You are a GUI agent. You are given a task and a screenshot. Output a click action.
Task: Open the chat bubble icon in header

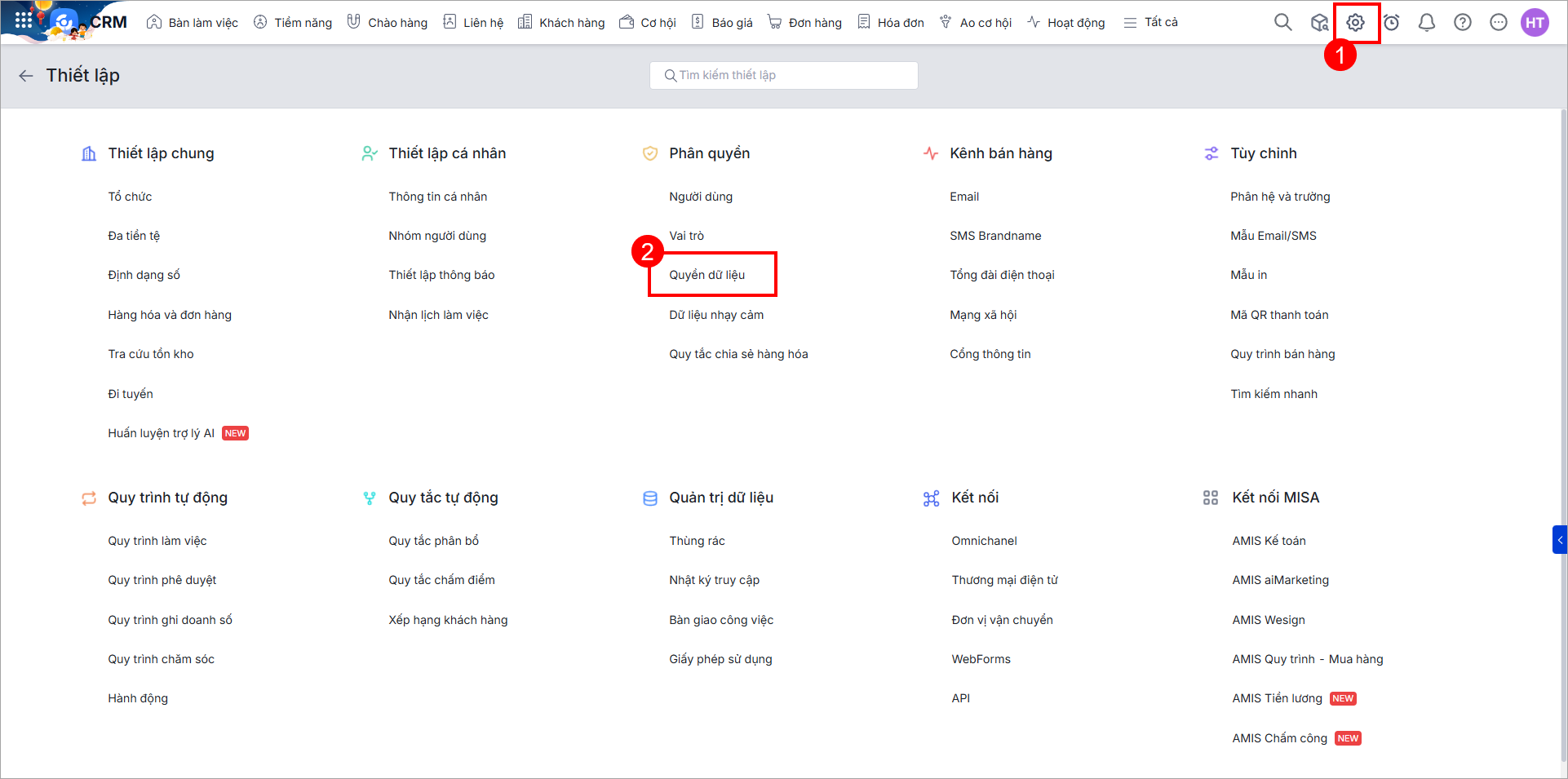[x=1498, y=23]
